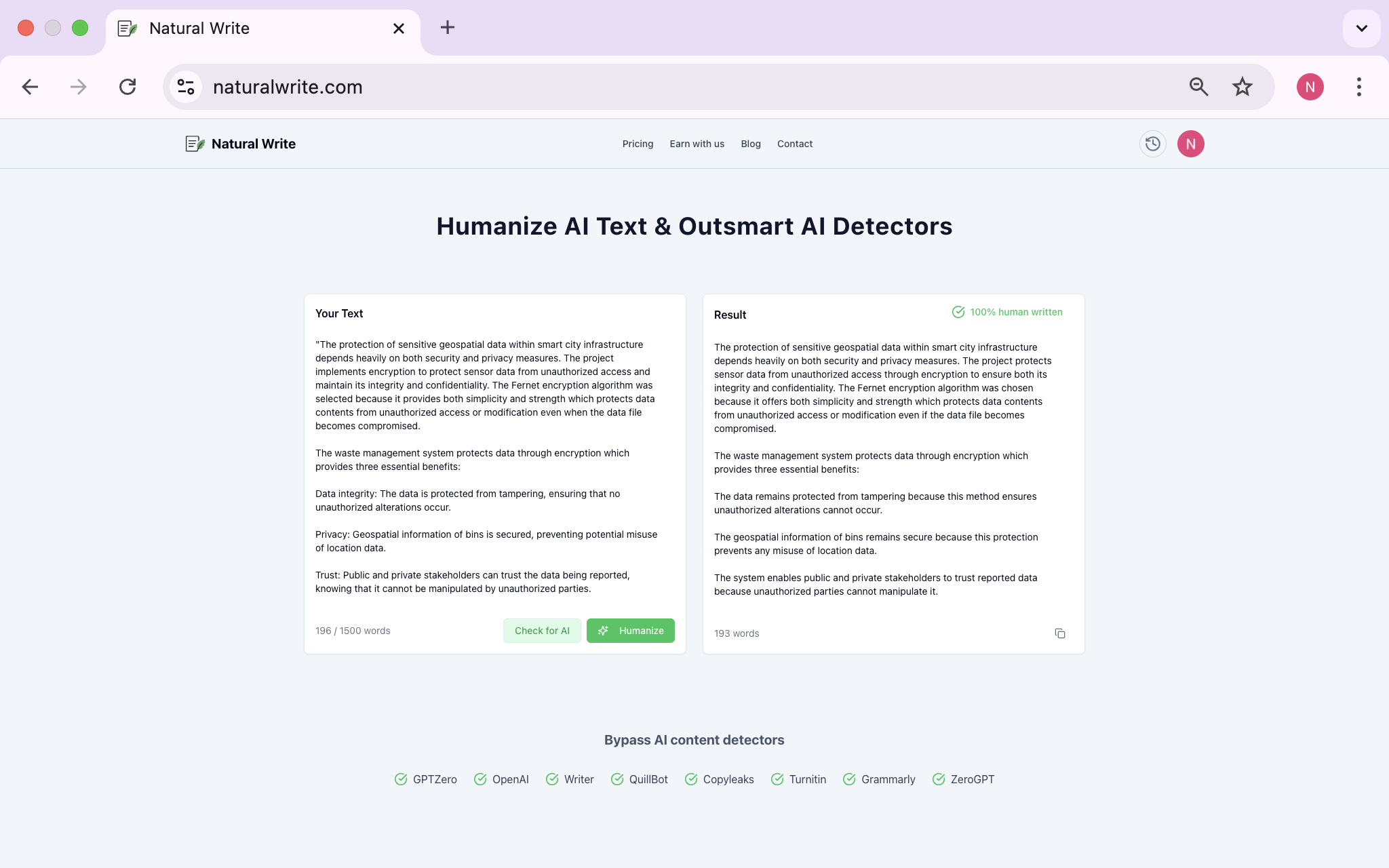1389x868 pixels.
Task: Click the Writer checkmark icon
Action: (552, 779)
